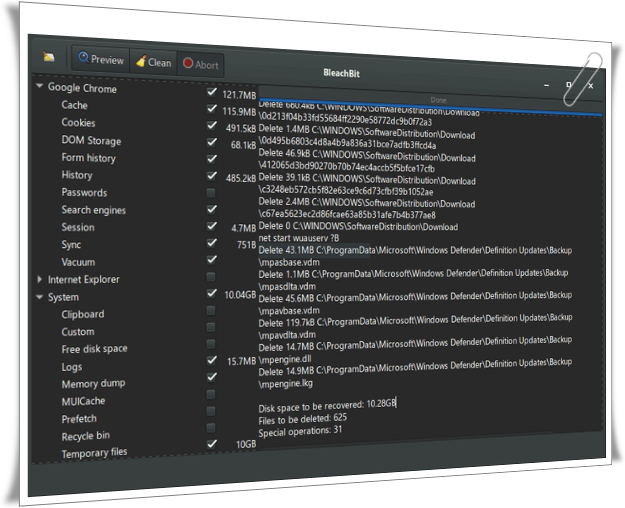
Task: Toggle the Temporary files checkbox
Action: pos(211,444)
